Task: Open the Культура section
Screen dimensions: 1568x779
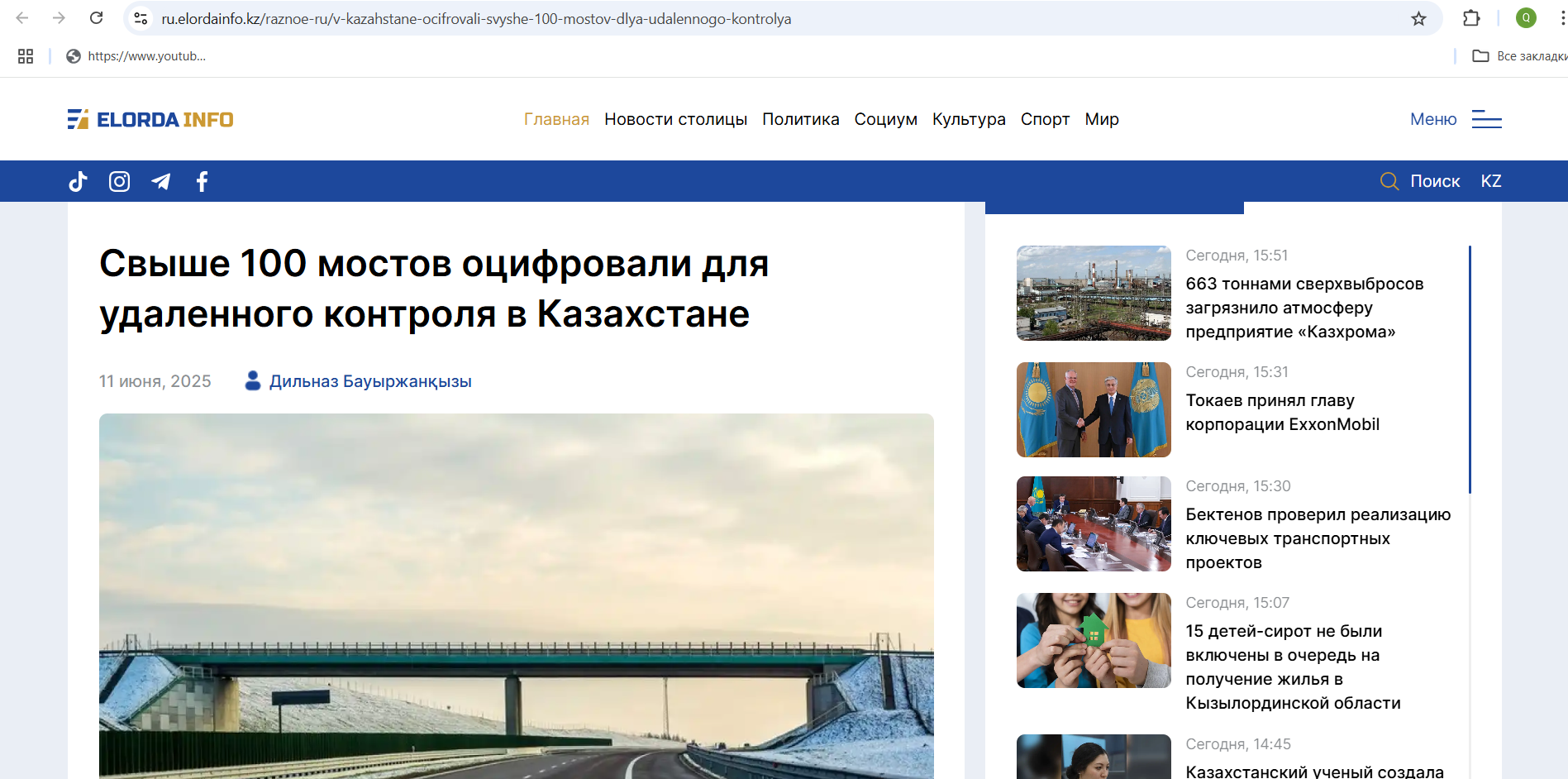Action: click(969, 119)
